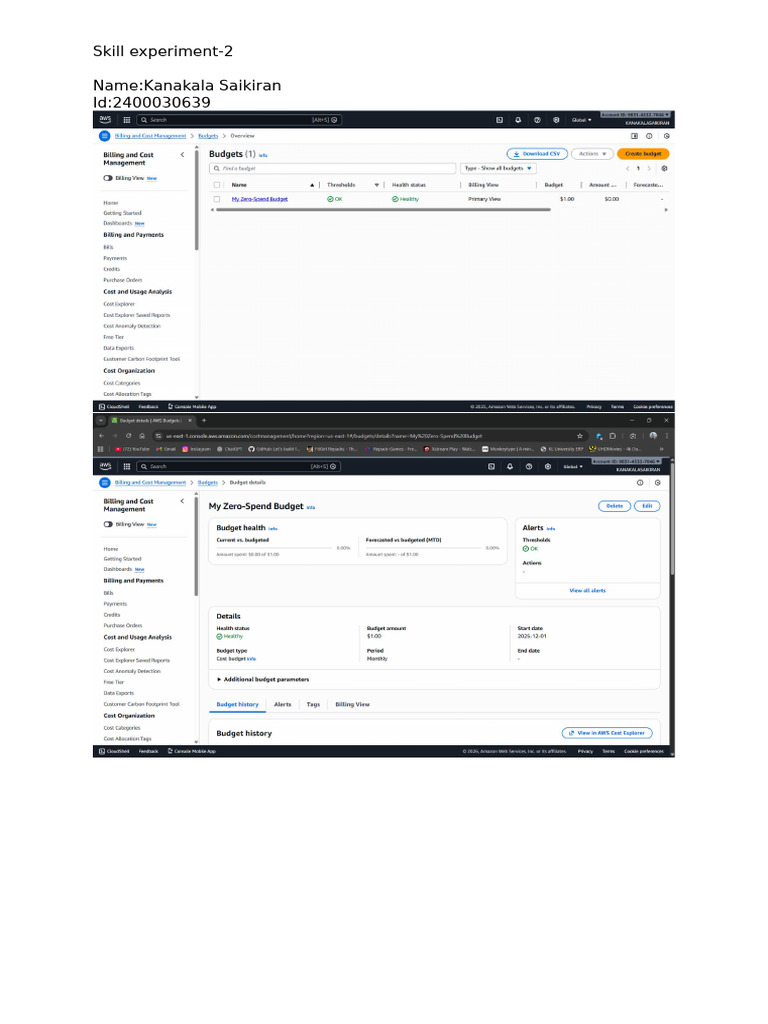The image size is (768, 1024).
Task: Open Free Tier in upper screenshot sidebar
Action: (x=114, y=337)
